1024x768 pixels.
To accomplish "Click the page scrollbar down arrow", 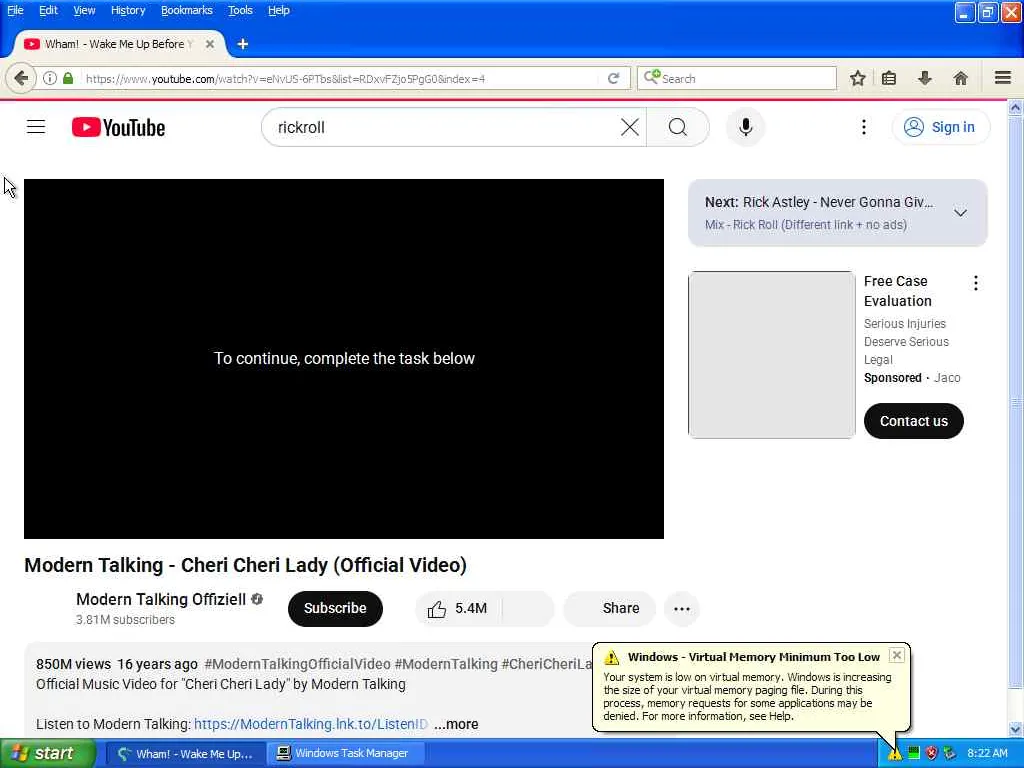I will pyautogui.click(x=1016, y=729).
